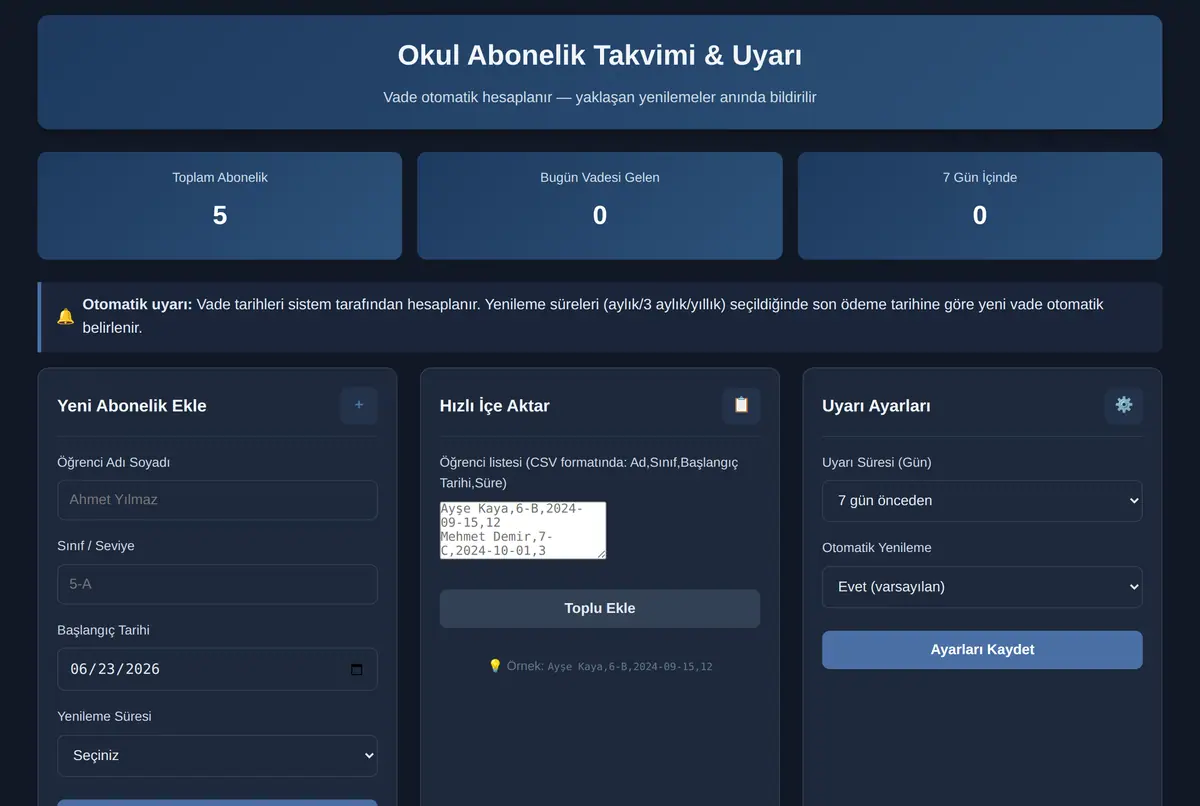This screenshot has width=1200, height=806.
Task: Click the CSV student list textarea
Action: tap(523, 530)
